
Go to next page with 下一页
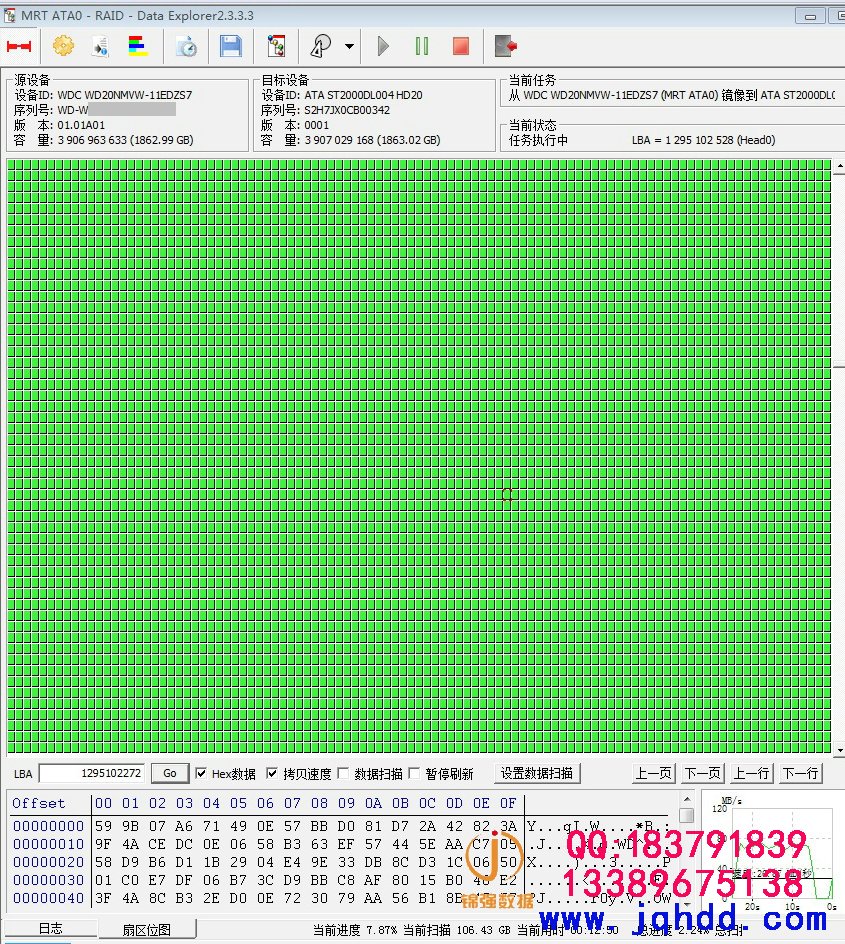(702, 773)
